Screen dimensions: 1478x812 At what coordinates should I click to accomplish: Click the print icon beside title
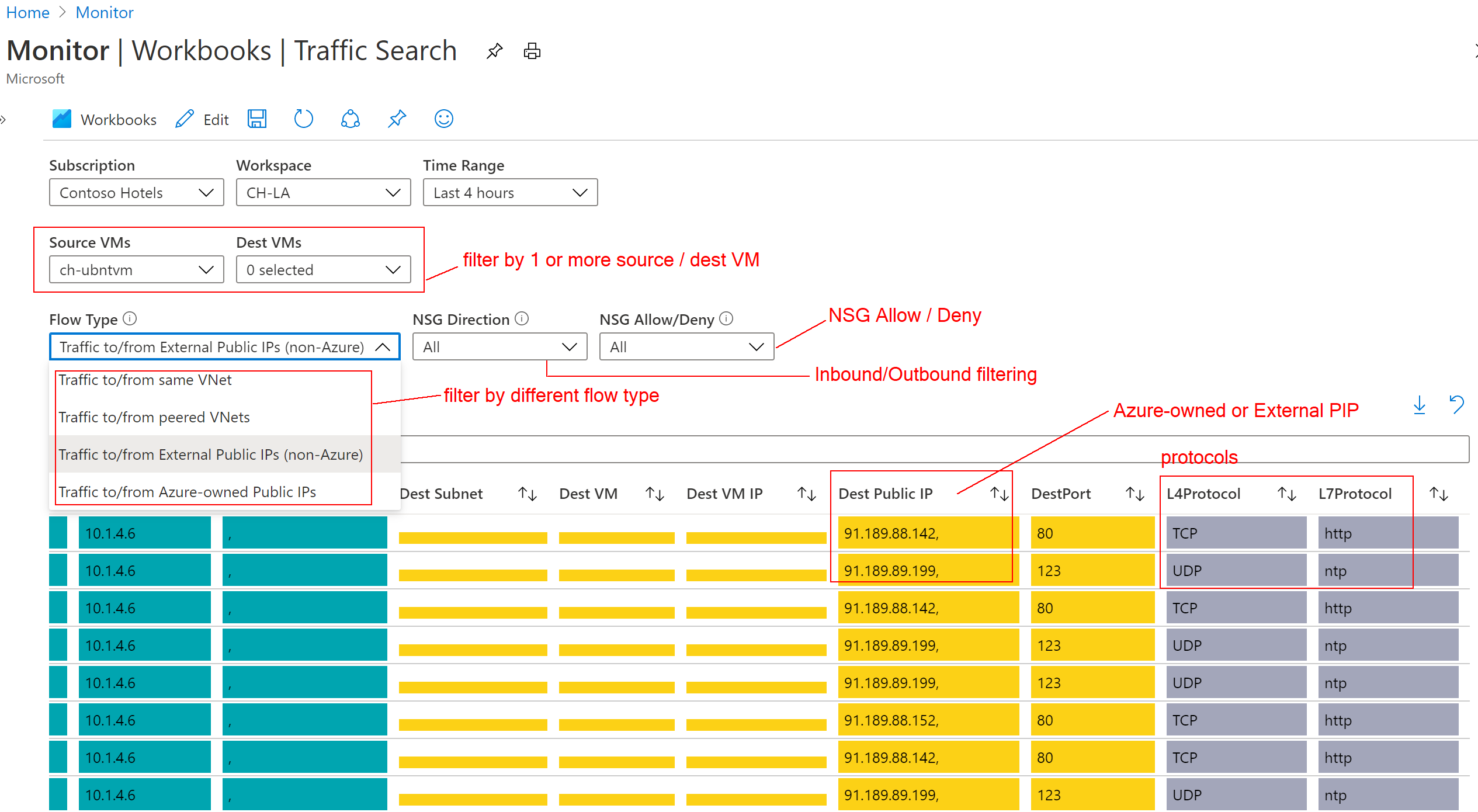532,51
